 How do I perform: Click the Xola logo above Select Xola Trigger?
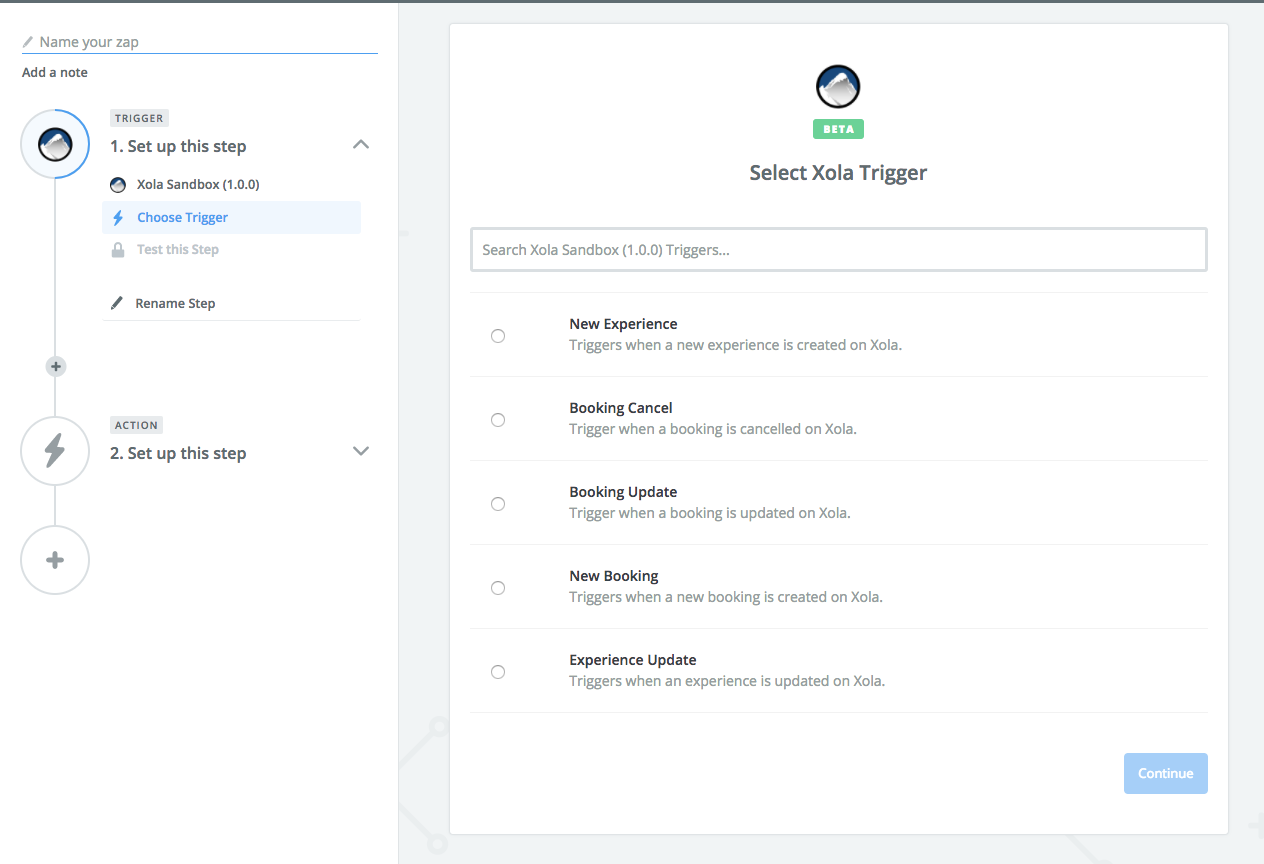point(838,87)
